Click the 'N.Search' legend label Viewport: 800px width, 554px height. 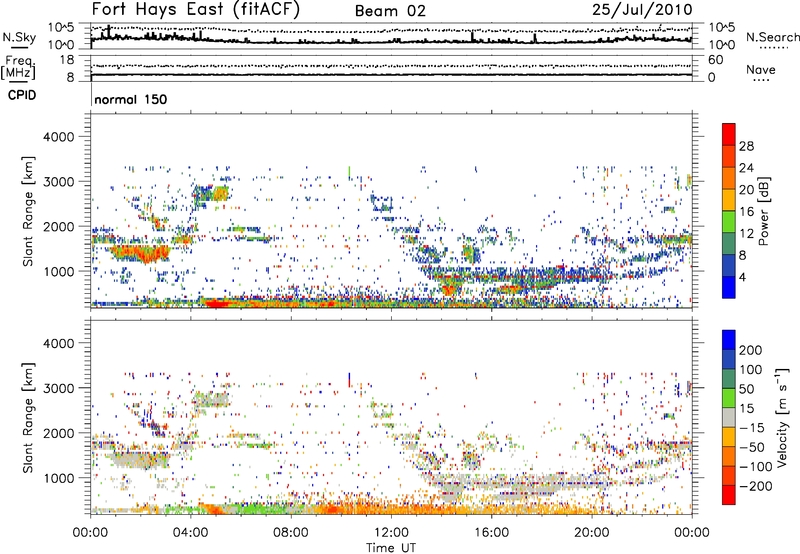(772, 37)
